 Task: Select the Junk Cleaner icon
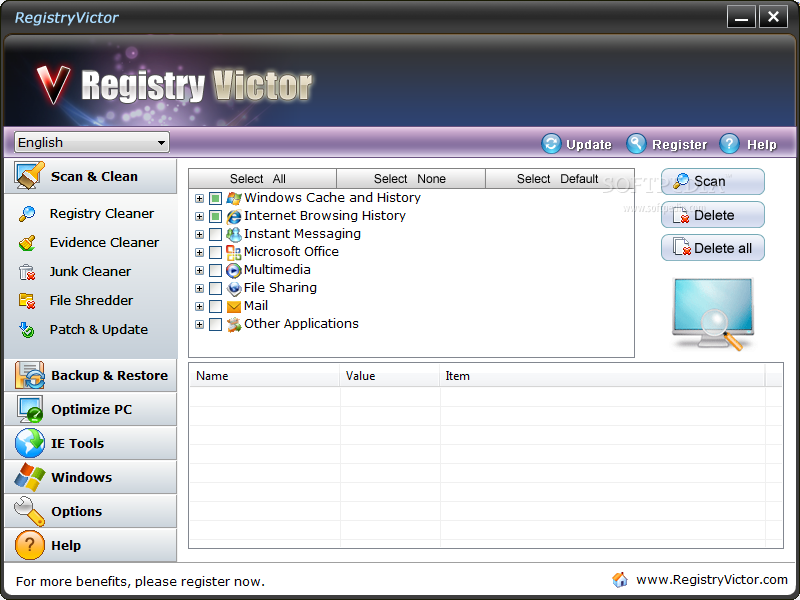(28, 271)
